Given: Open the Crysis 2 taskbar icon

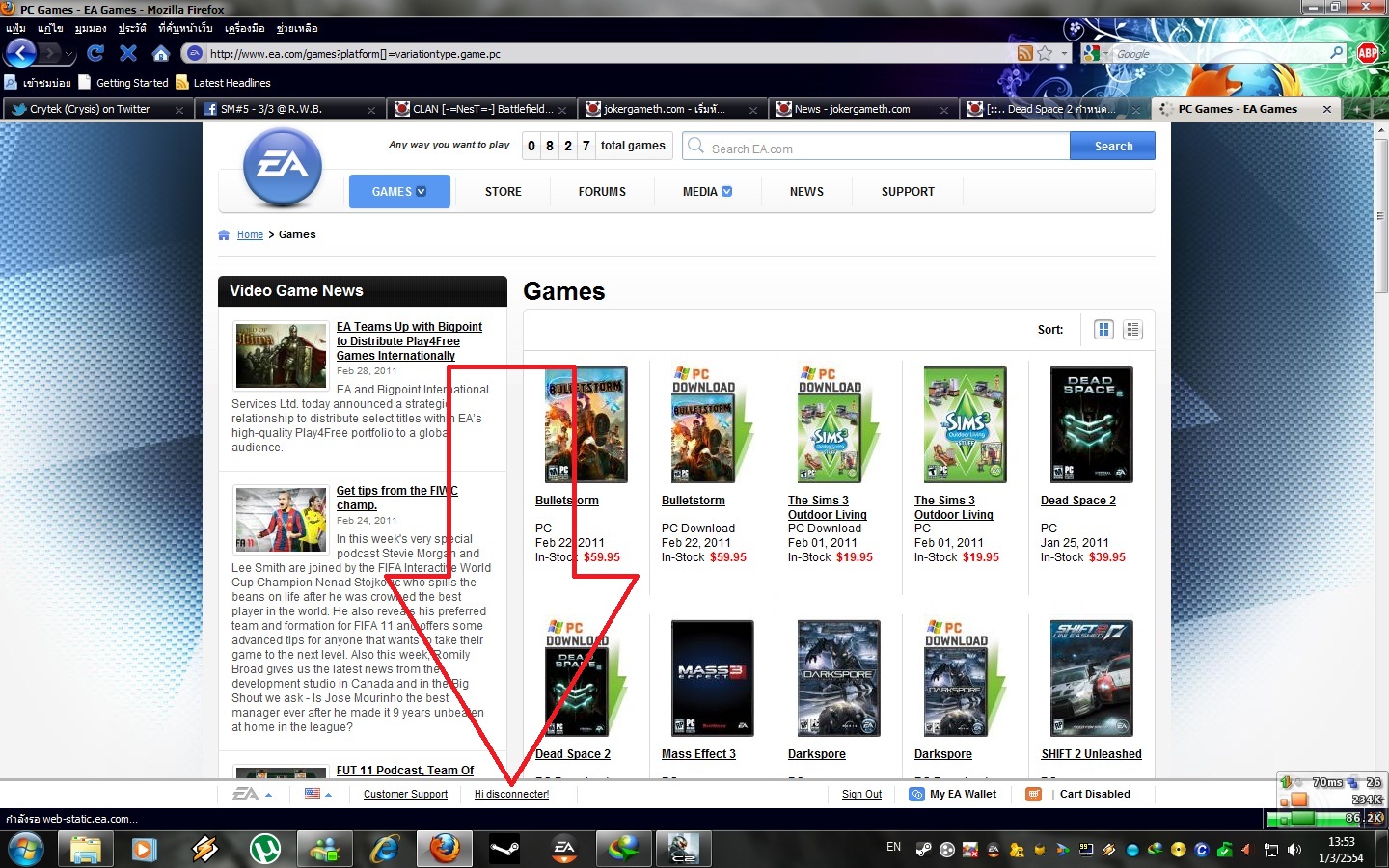Looking at the screenshot, I should click(683, 850).
